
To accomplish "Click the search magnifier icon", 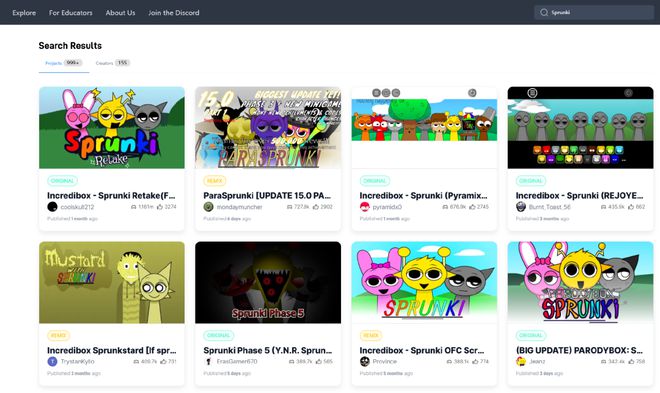I will click(544, 13).
